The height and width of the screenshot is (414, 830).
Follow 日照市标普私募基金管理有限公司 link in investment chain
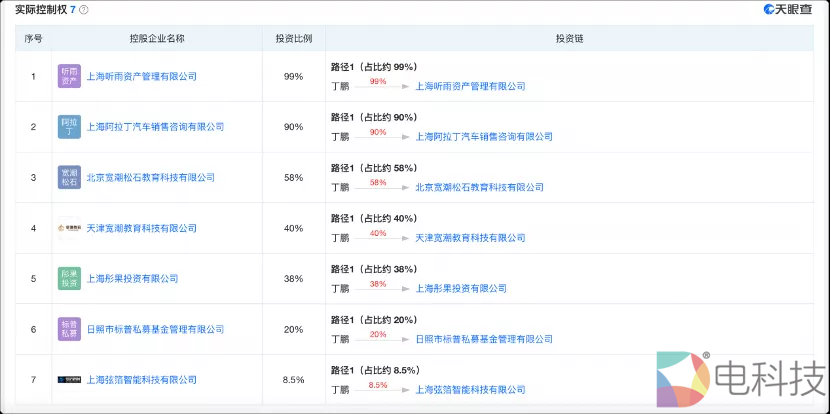484,339
